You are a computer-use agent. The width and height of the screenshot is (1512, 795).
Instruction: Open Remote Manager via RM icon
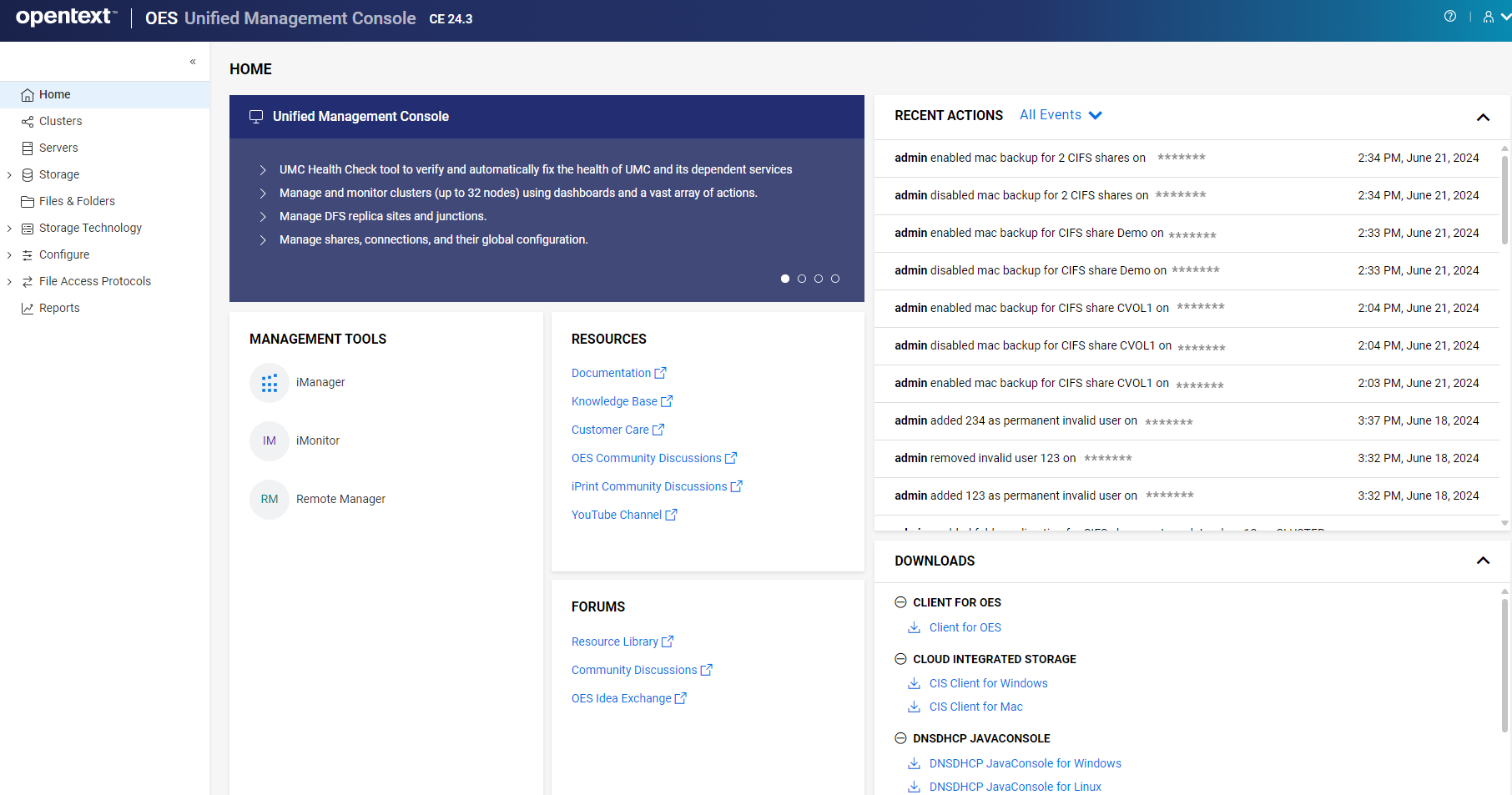point(269,500)
